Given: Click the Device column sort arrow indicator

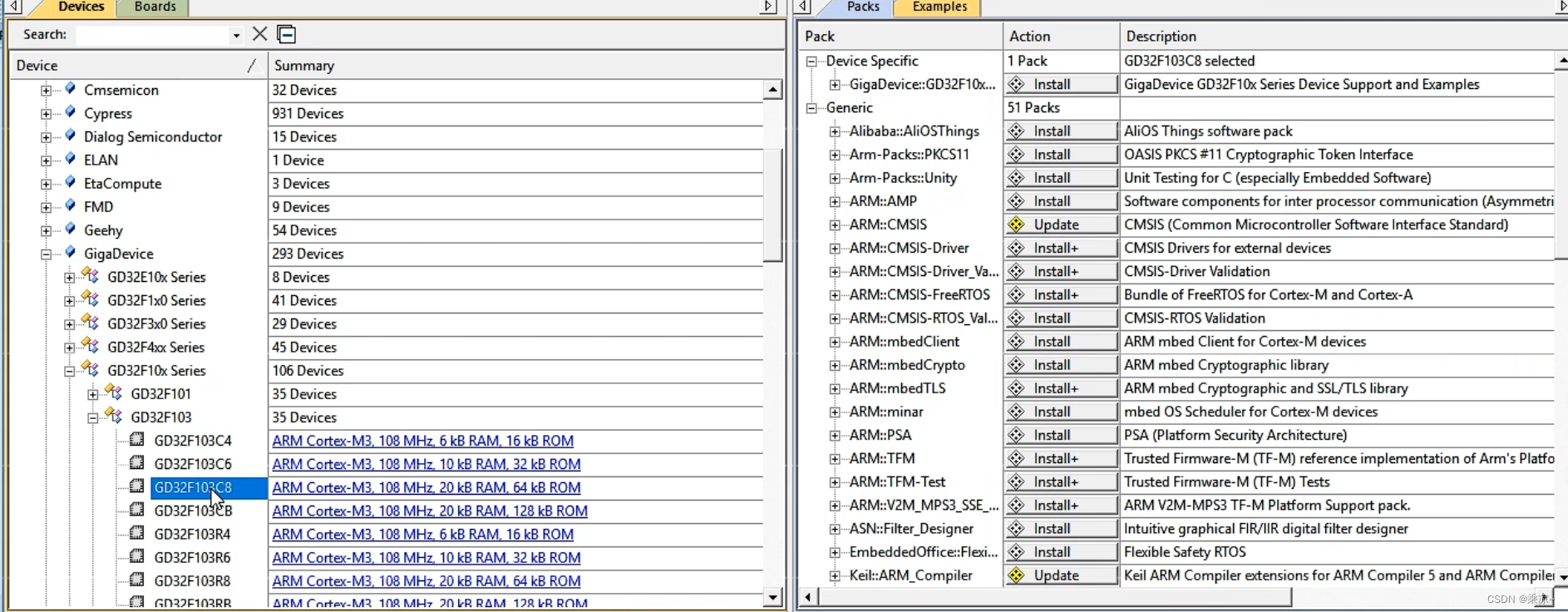Looking at the screenshot, I should [x=252, y=65].
